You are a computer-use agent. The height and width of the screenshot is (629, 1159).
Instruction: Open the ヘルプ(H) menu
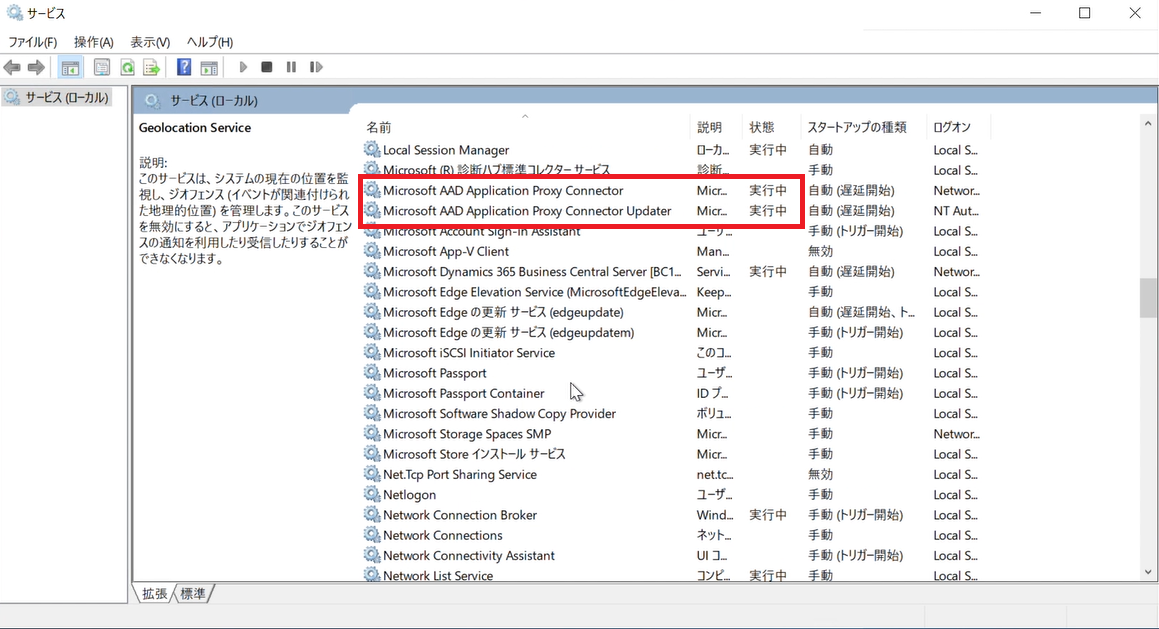tap(210, 42)
